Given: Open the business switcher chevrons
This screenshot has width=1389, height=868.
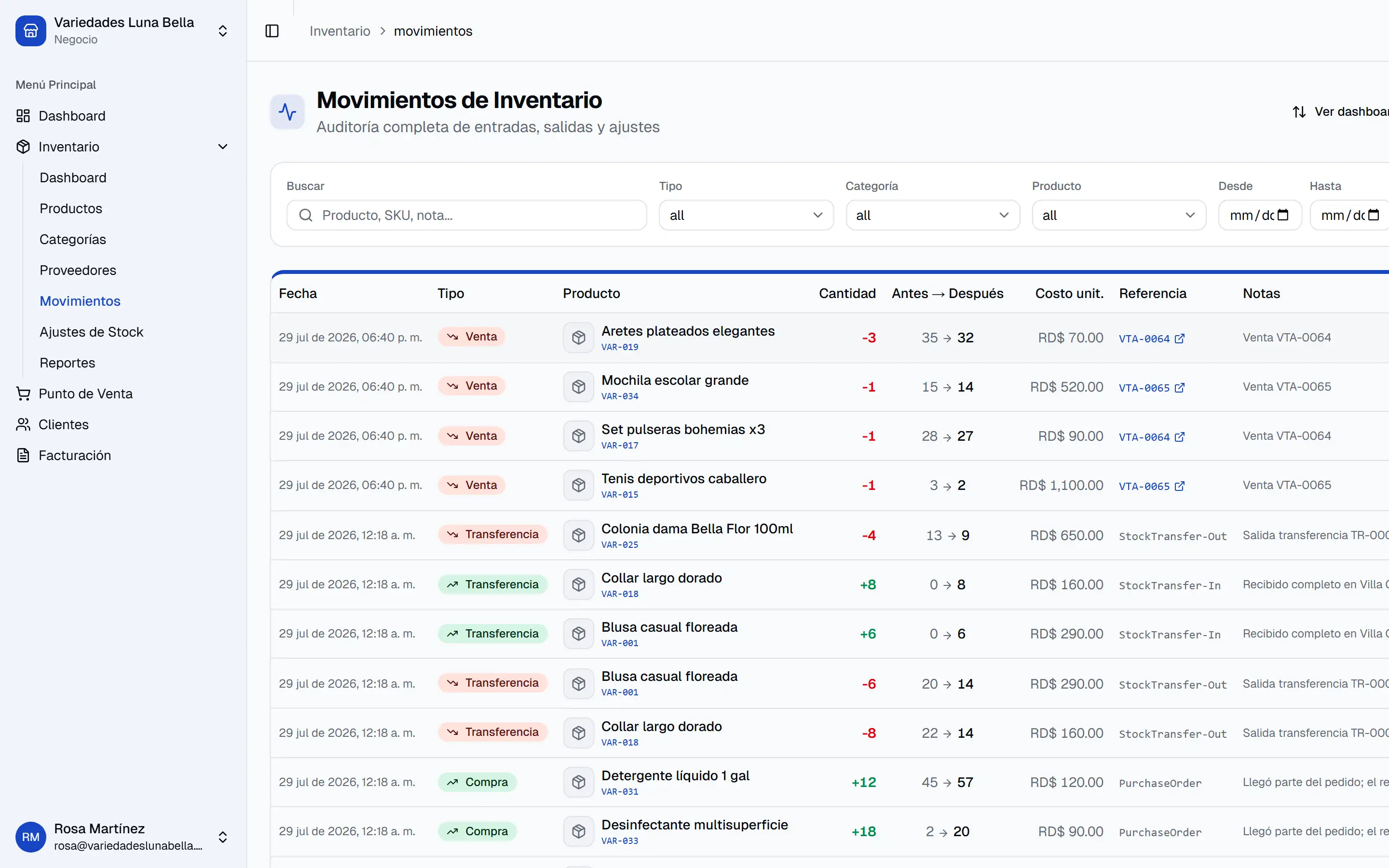Looking at the screenshot, I should pyautogui.click(x=223, y=31).
